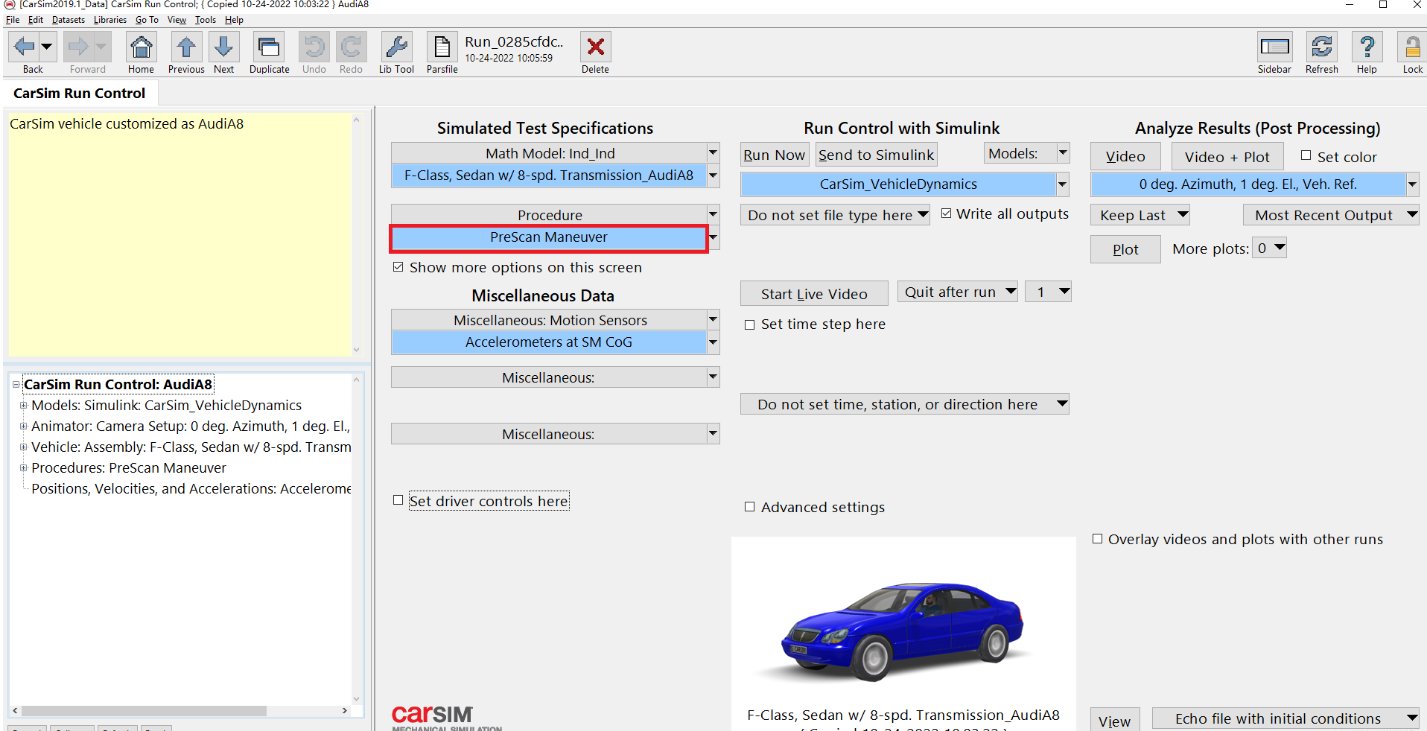Open Help via question mark icon
Screen dimensions: 1427x731
(x=1367, y=47)
